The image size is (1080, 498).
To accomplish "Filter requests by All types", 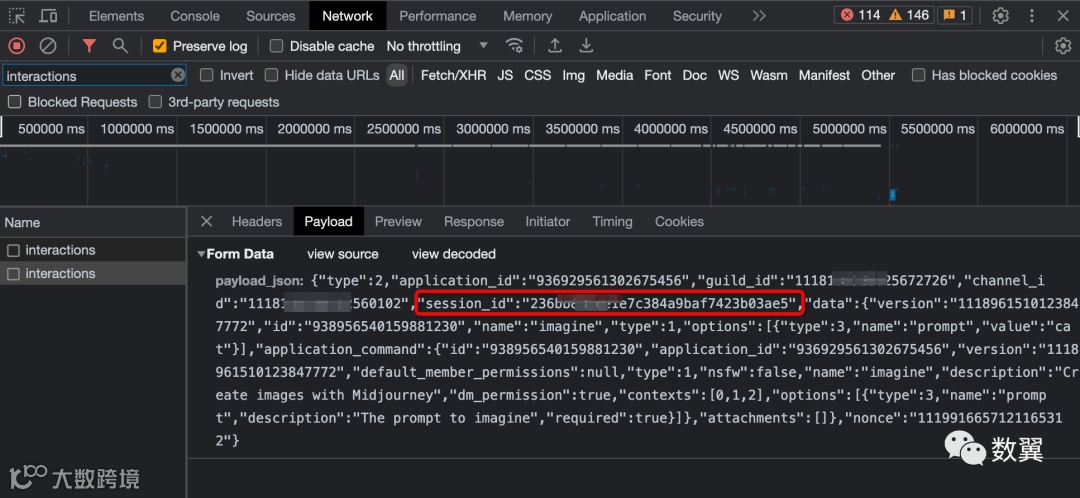I will (397, 75).
